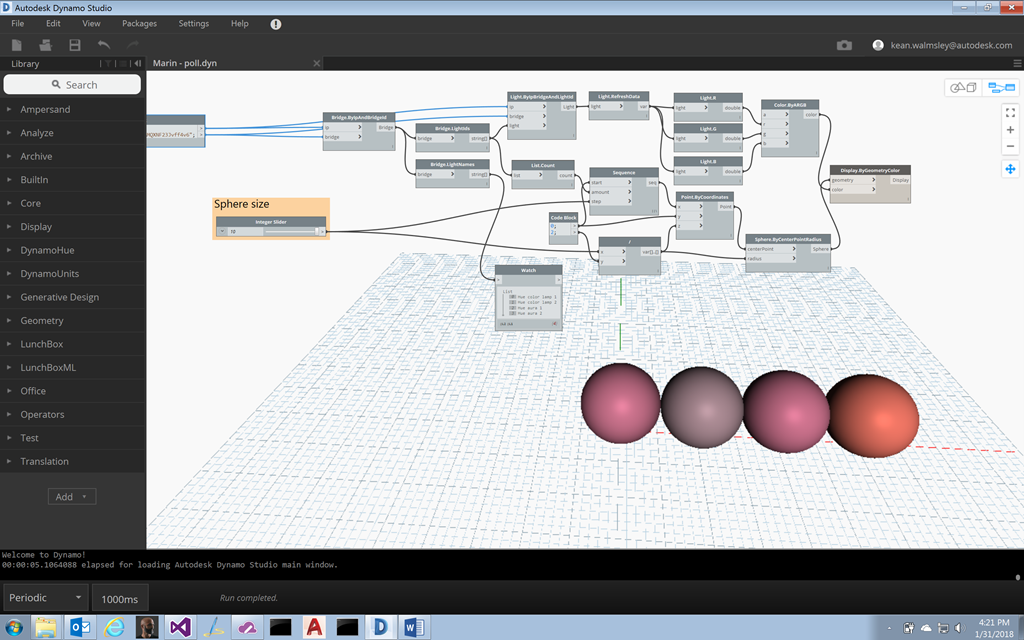Click the Open file toolbar icon
1024x640 pixels.
pyautogui.click(x=45, y=45)
